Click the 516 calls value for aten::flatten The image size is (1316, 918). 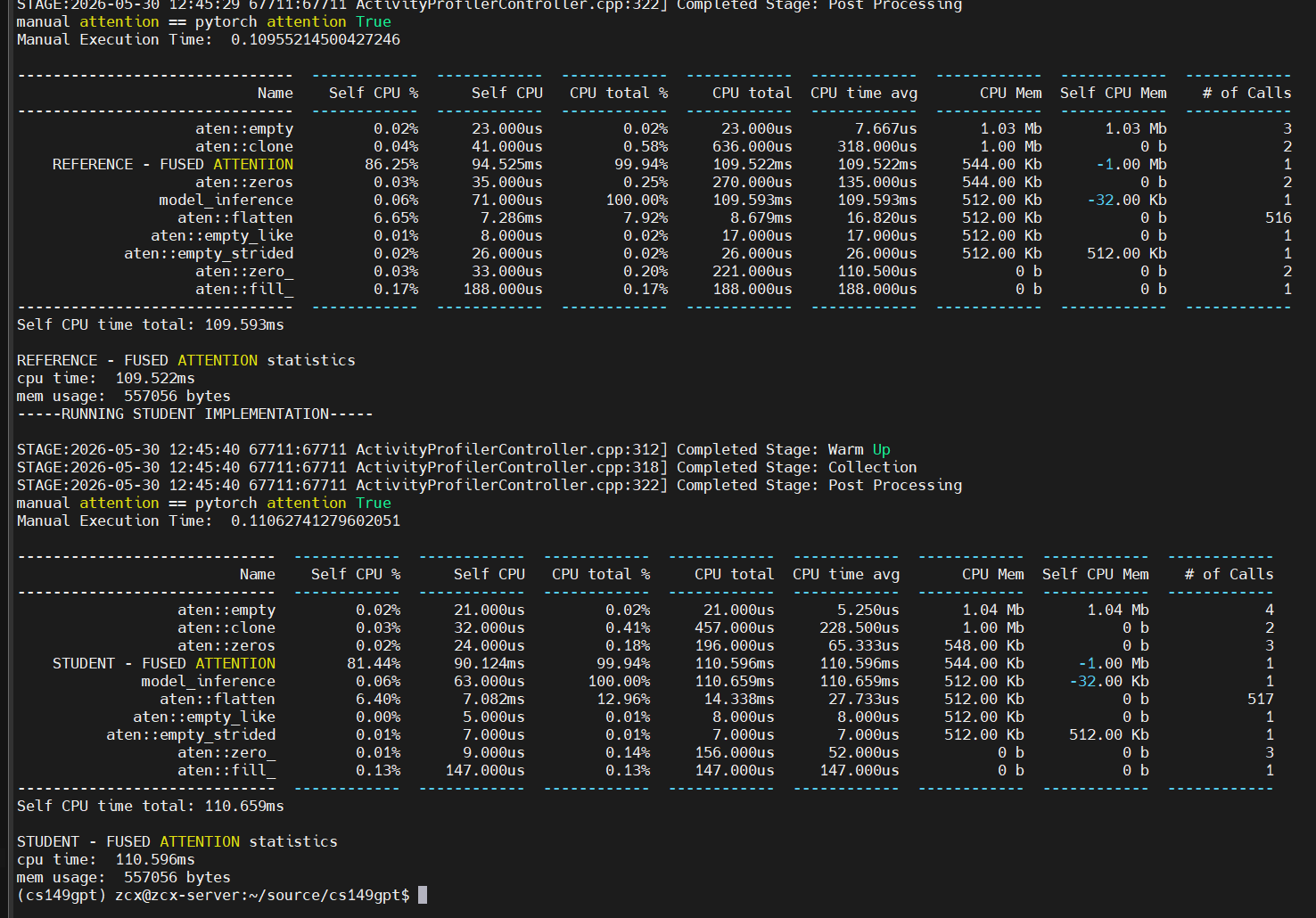click(x=1279, y=217)
